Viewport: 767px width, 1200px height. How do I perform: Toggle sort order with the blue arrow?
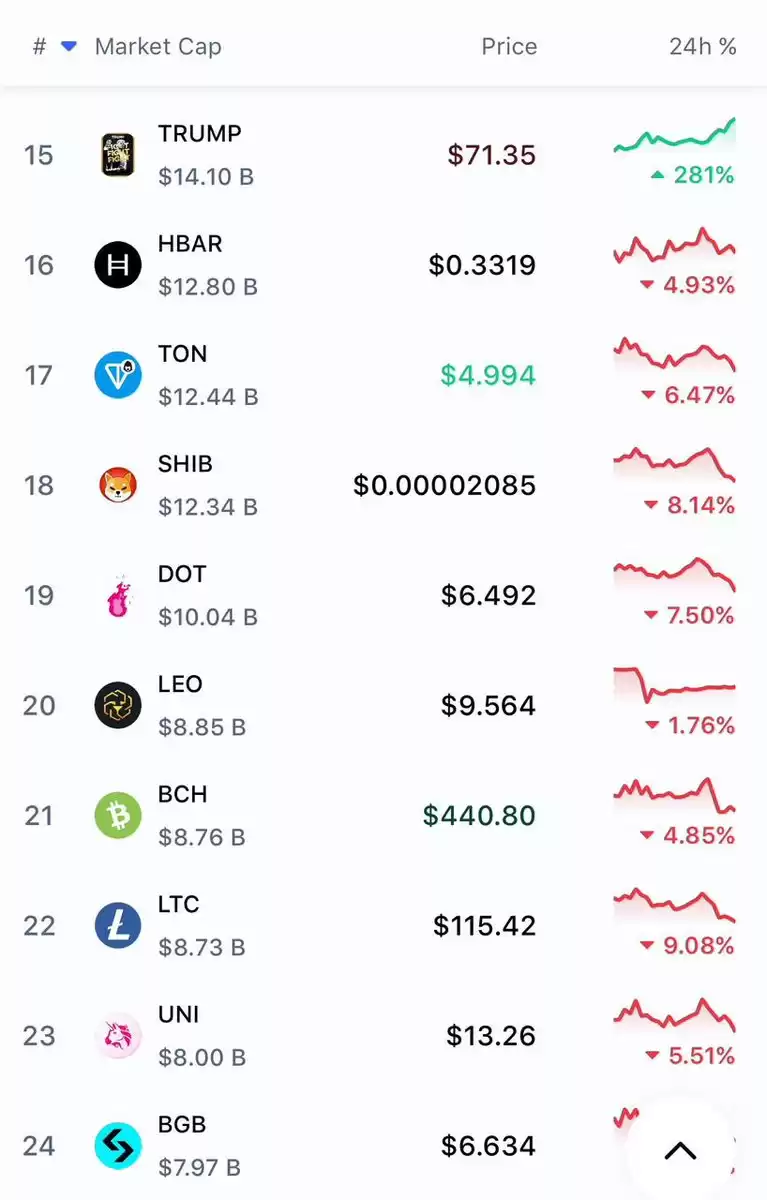(x=68, y=46)
